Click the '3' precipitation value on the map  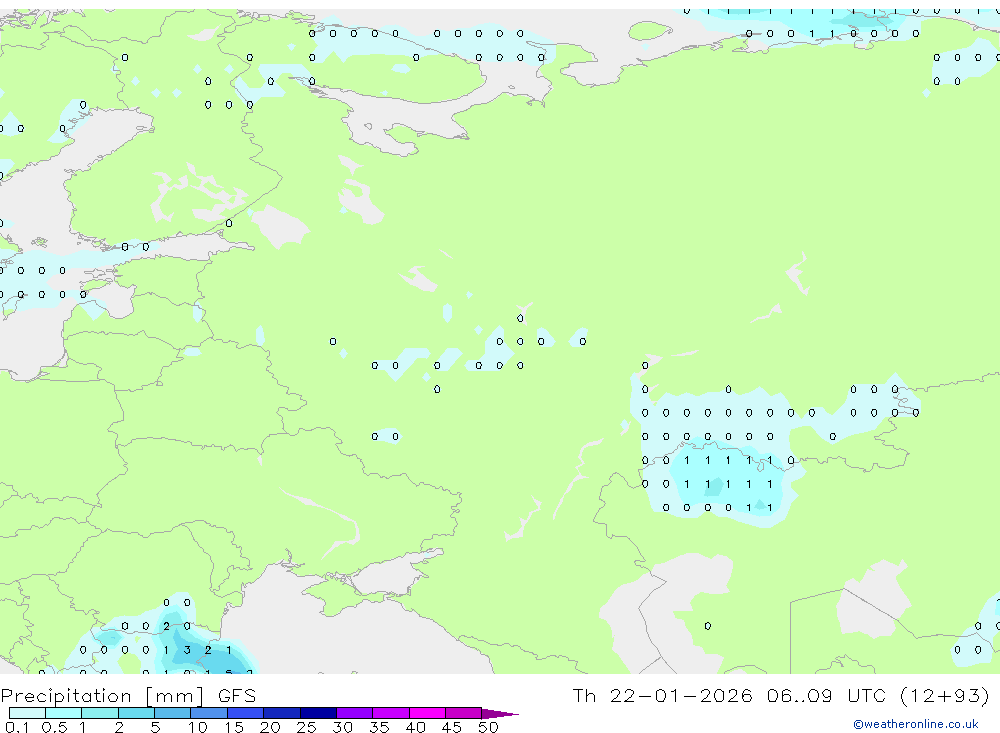(x=187, y=650)
